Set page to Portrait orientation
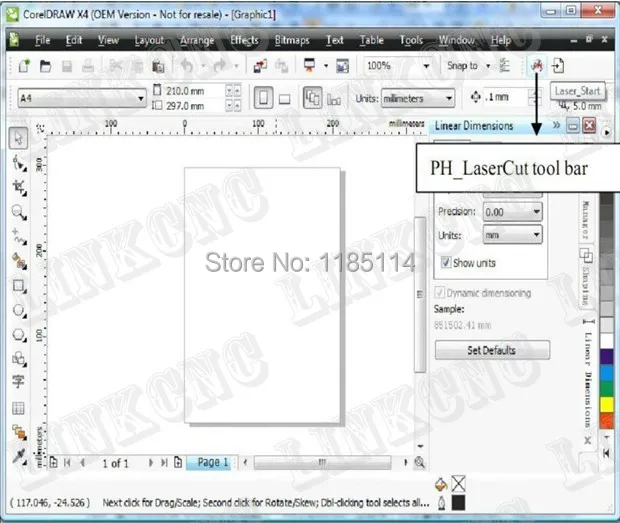Viewport: 620px width, 523px height. click(263, 98)
